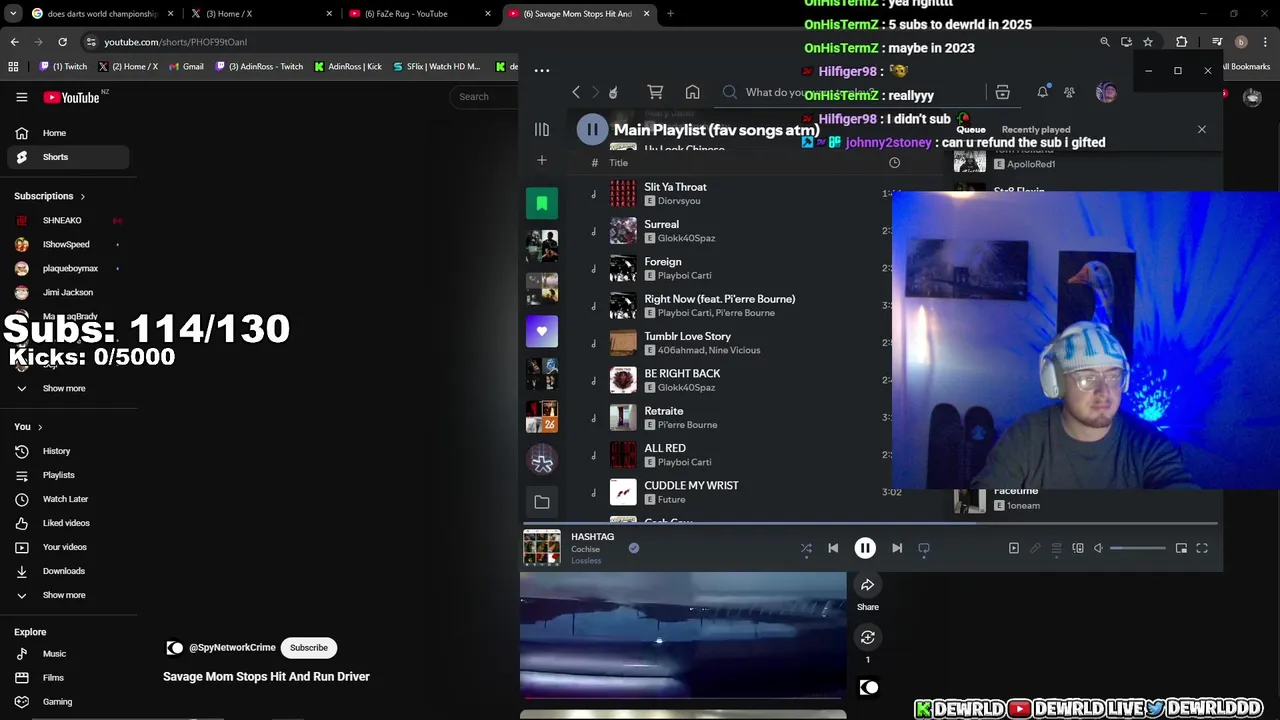Viewport: 1280px width, 720px height.
Task: Pause the HASHTAG track in the player bar
Action: [x=865, y=548]
